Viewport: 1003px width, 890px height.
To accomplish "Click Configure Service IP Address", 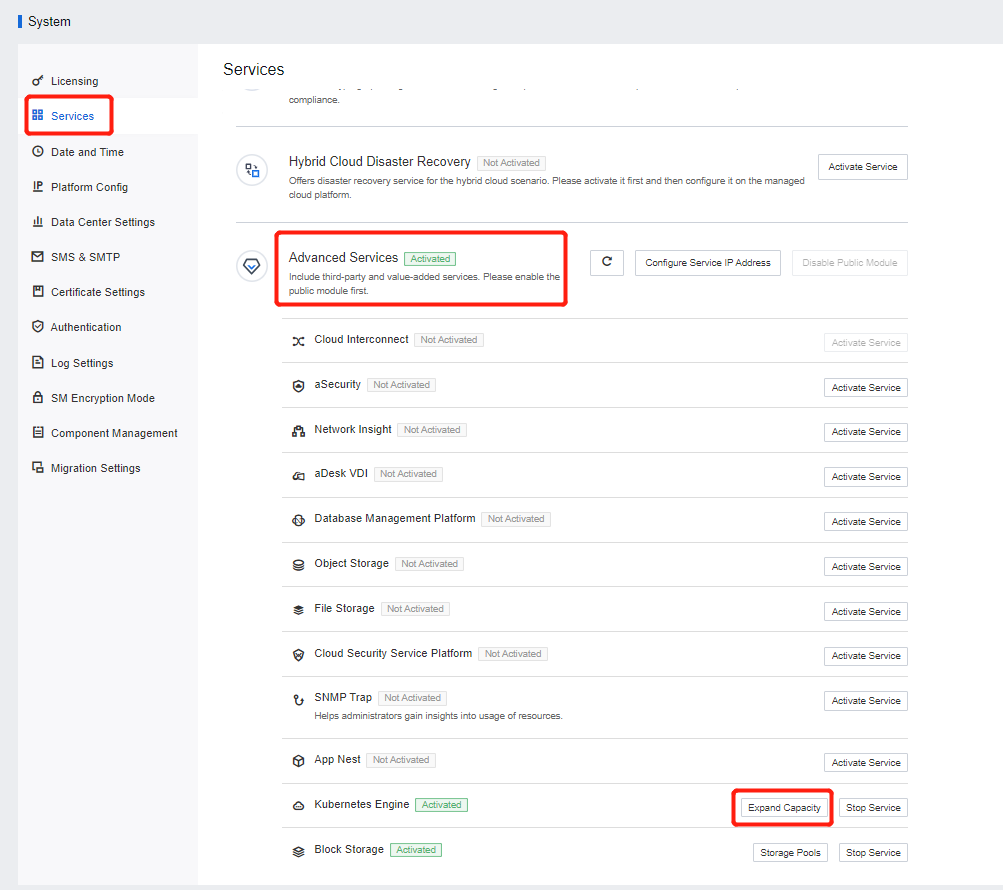I will click(x=707, y=263).
